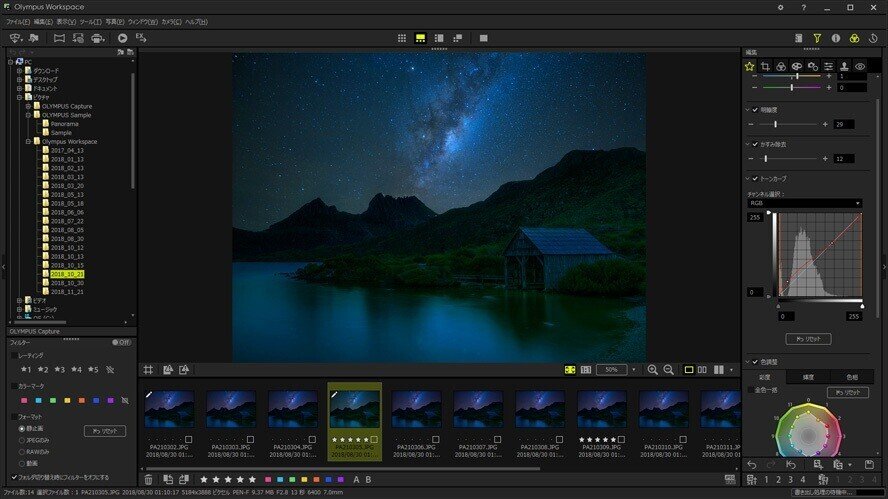This screenshot has height=499, width=888.
Task: Click the undo arrow in edit panel
Action: (x=752, y=465)
